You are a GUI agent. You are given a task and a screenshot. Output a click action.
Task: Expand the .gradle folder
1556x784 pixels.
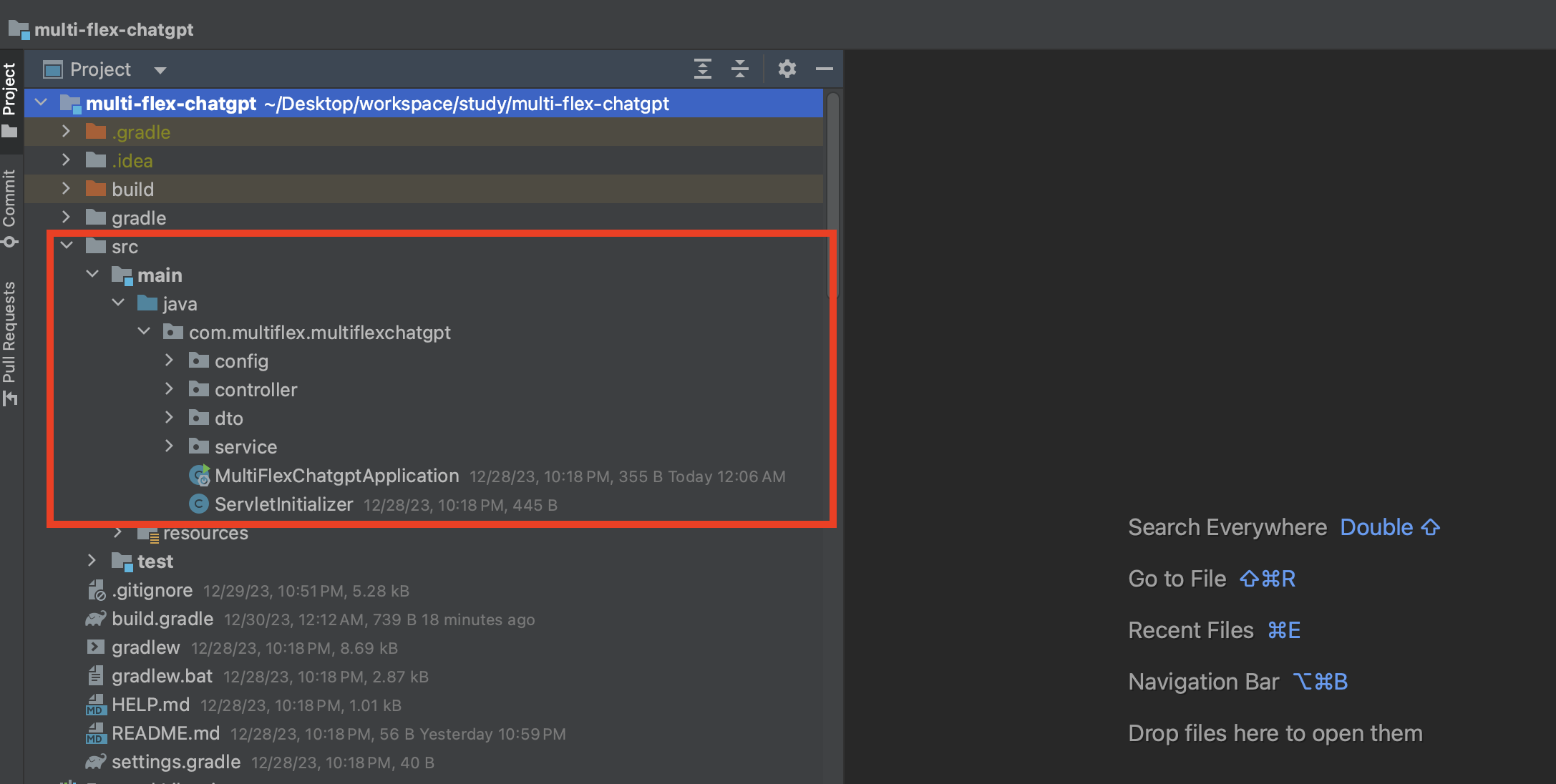[x=67, y=132]
